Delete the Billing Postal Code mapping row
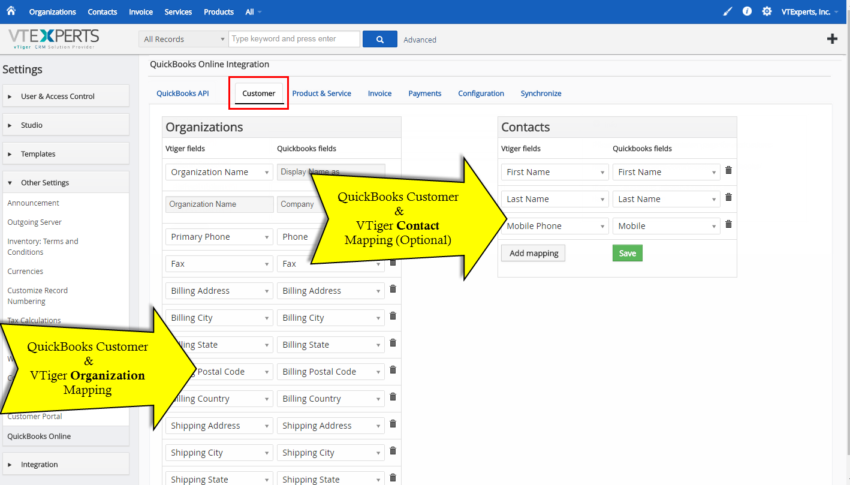This screenshot has width=850, height=485. 393,370
